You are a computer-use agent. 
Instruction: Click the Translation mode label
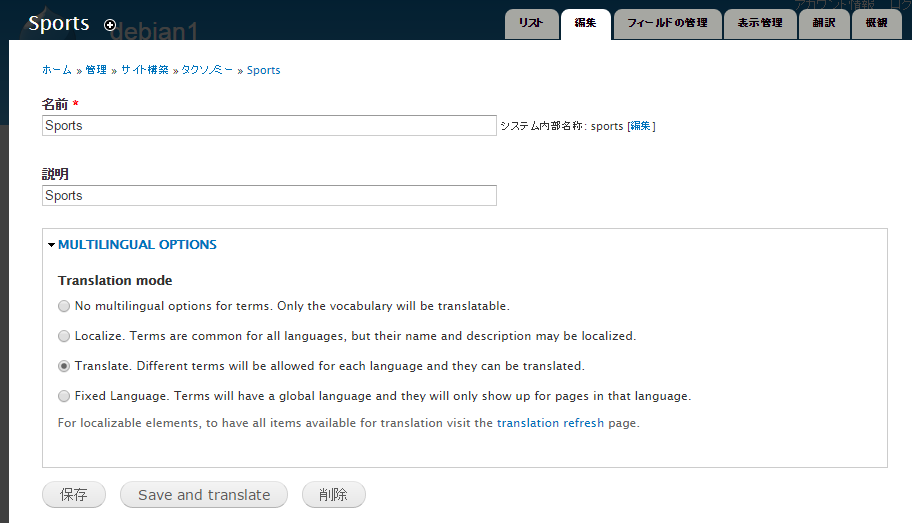pos(115,280)
